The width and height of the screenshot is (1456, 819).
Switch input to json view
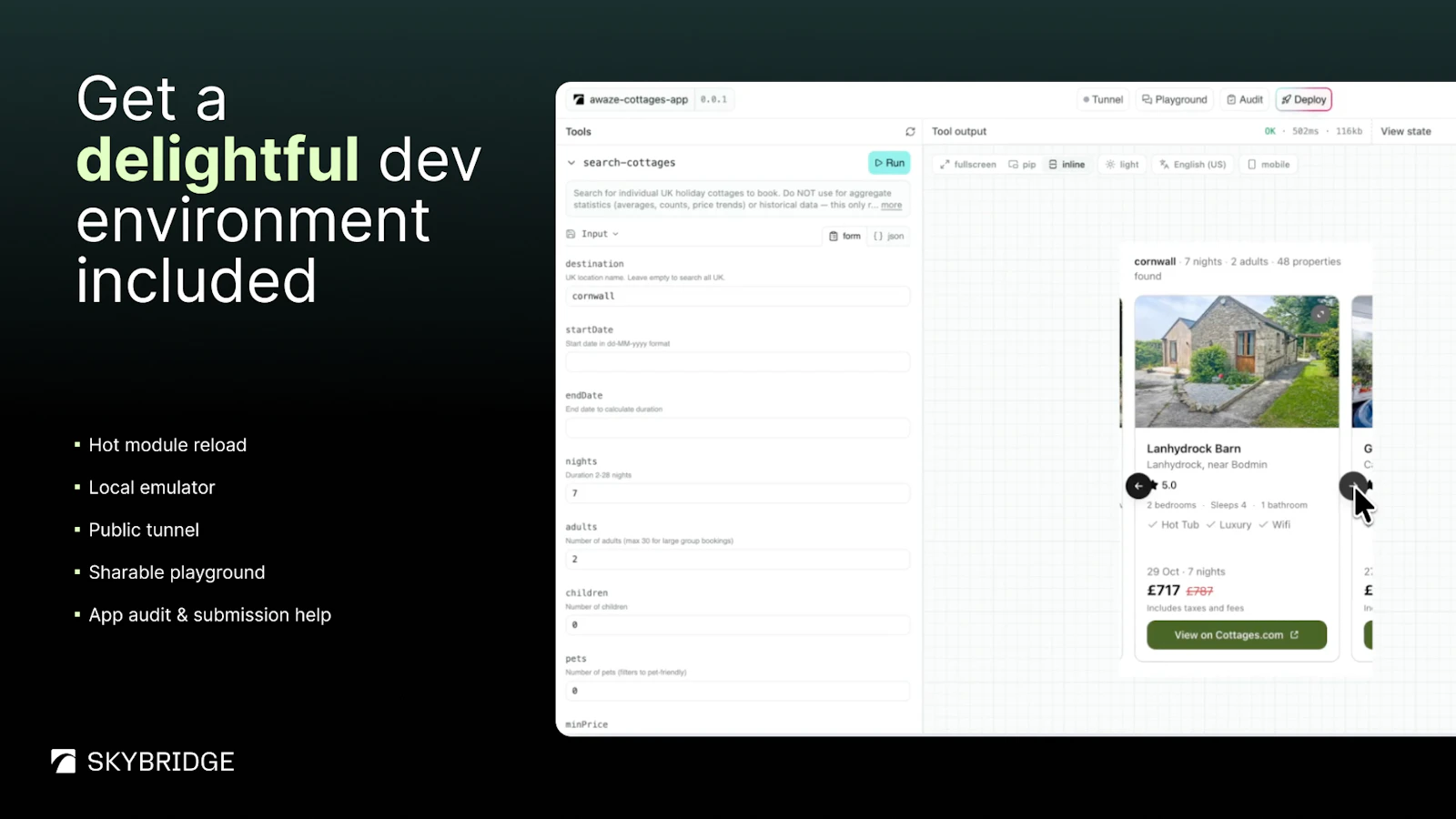(889, 236)
